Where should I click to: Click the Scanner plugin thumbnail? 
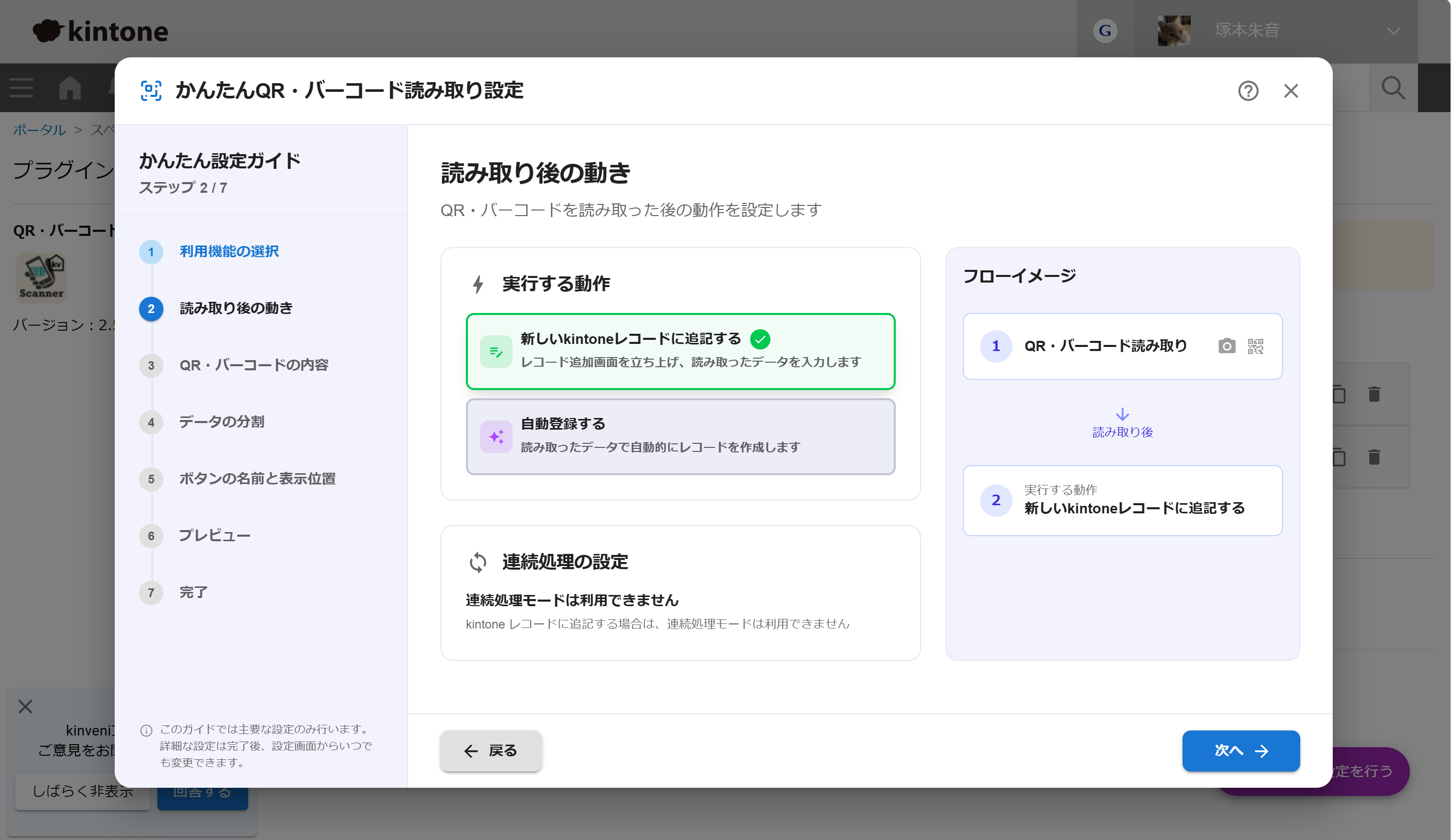41,278
